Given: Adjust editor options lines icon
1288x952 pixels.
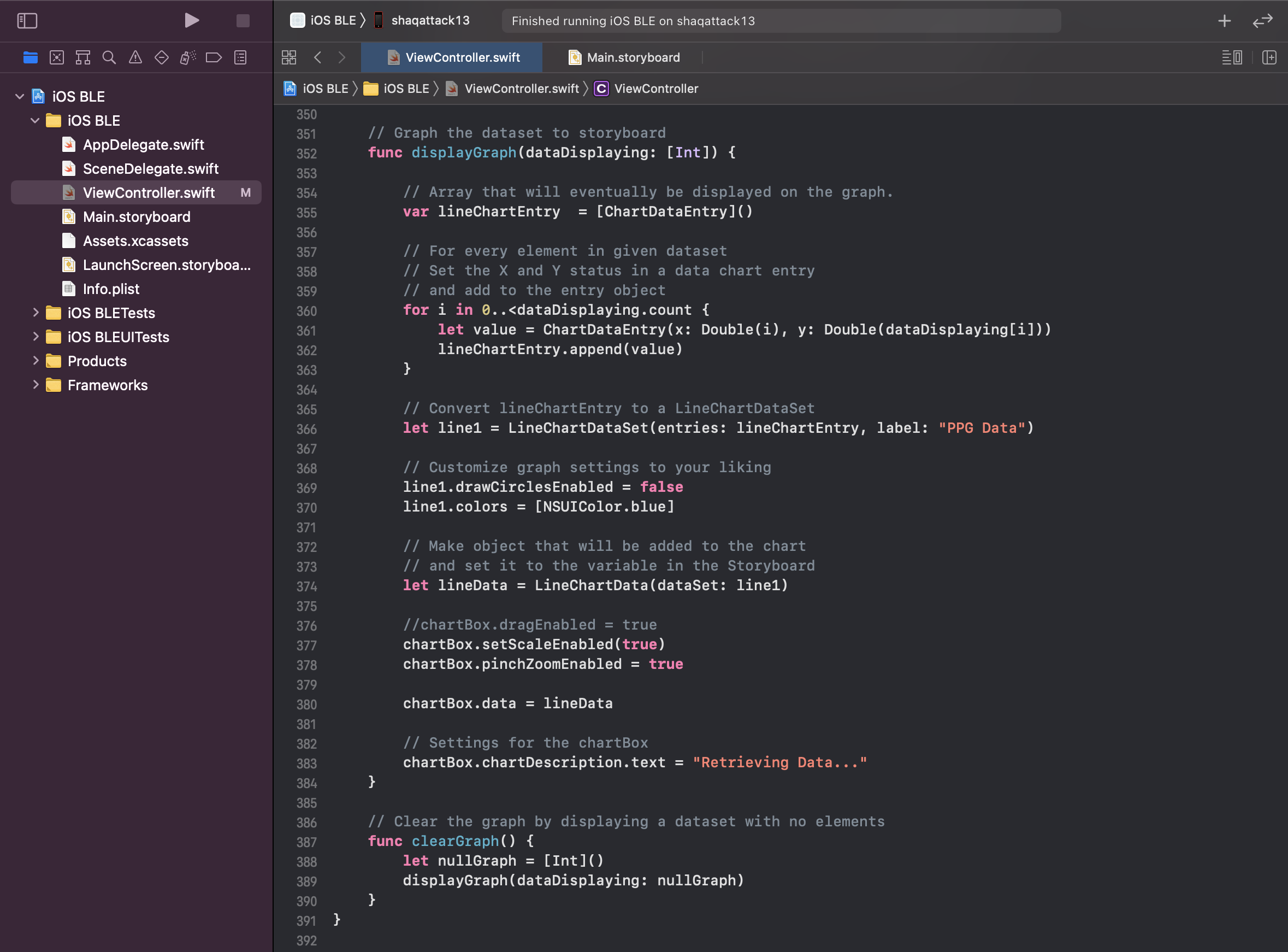Looking at the screenshot, I should pyautogui.click(x=1232, y=57).
